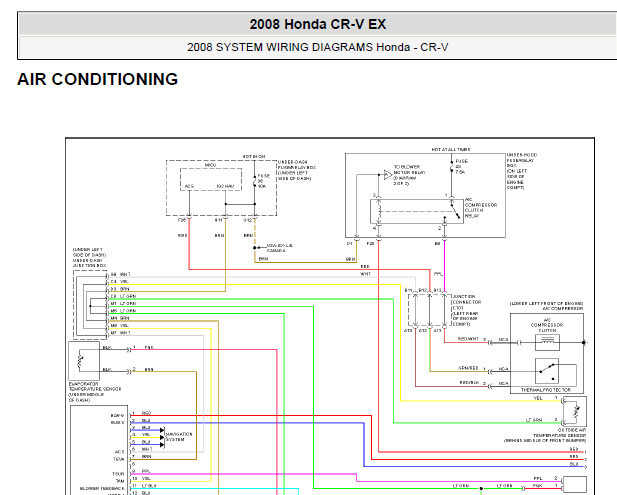Click the 'MICU' label in the dashed box

[x=211, y=165]
